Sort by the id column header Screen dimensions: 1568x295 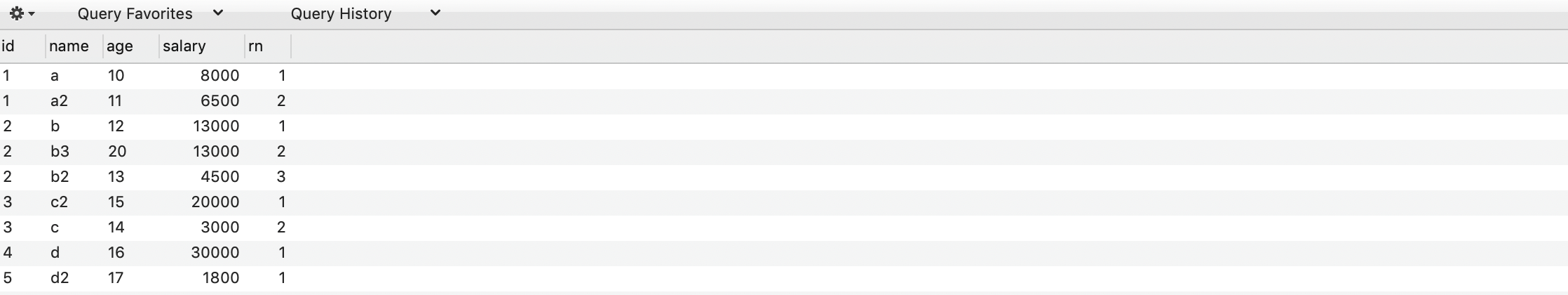22,46
